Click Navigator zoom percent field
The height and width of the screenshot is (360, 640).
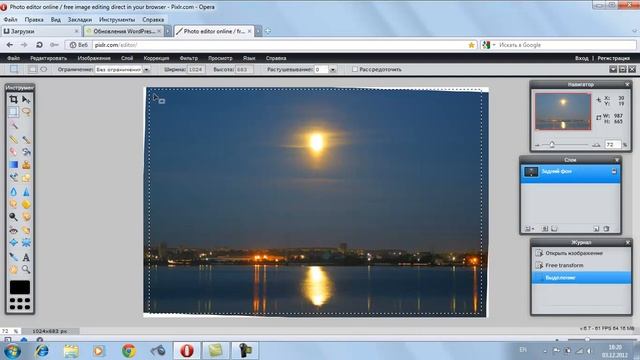[x=613, y=145]
